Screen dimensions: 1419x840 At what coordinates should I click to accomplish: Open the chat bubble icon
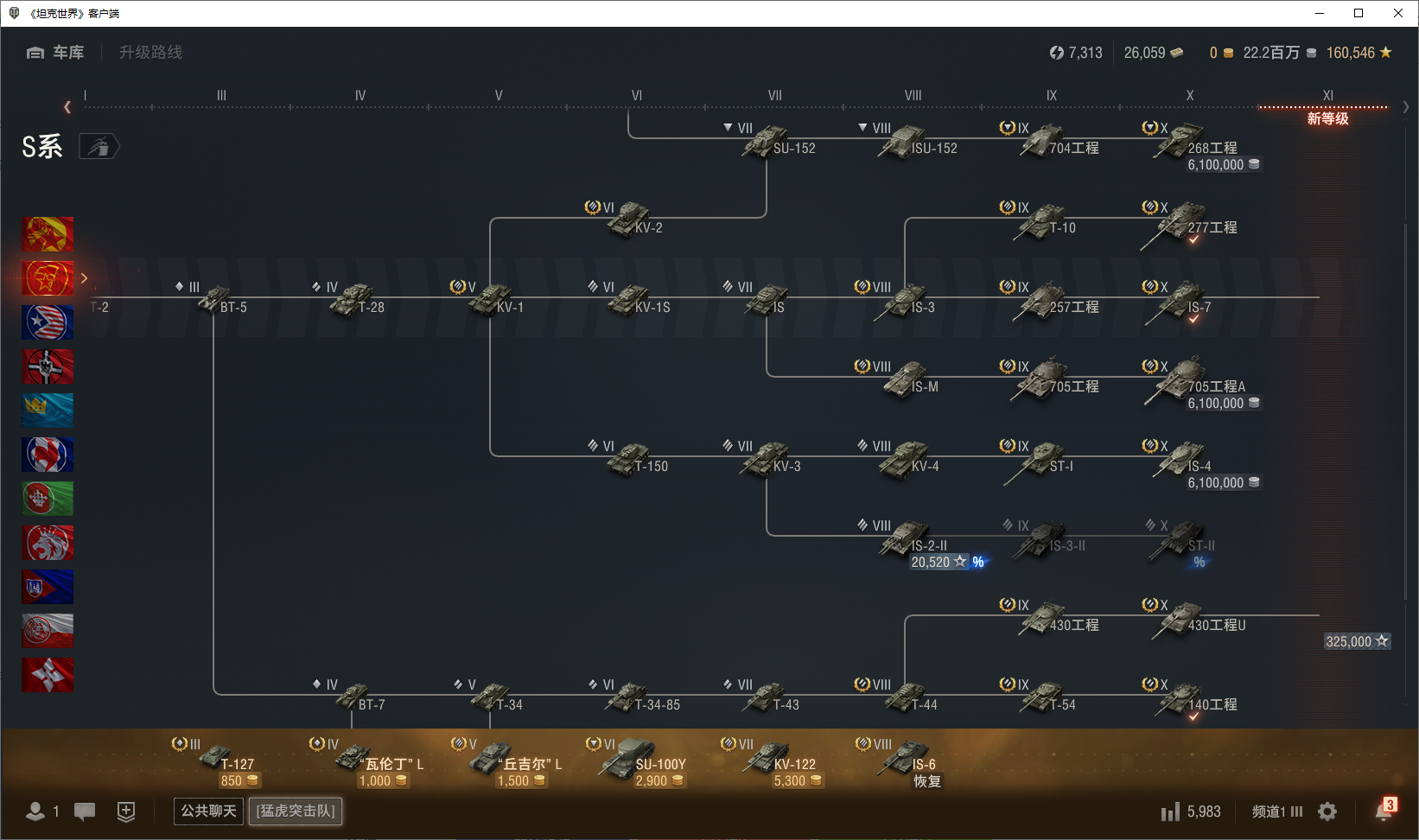tap(85, 811)
